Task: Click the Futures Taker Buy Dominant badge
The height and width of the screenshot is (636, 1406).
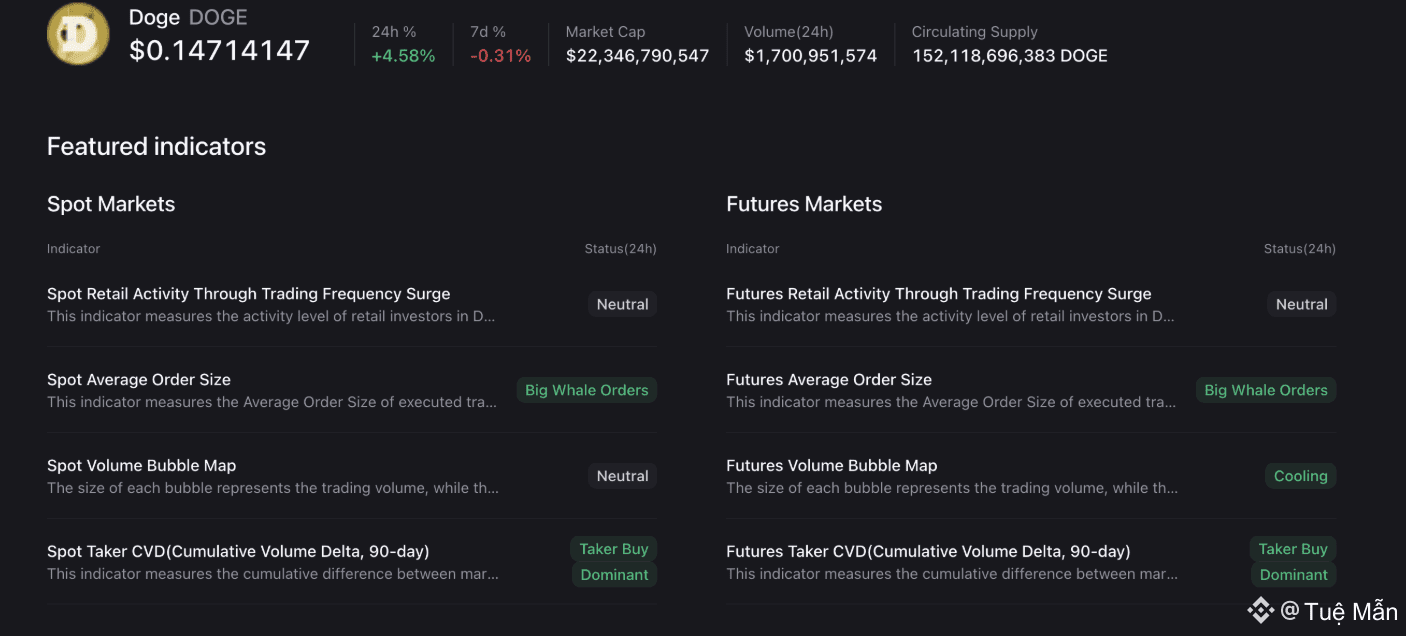Action: (x=1293, y=562)
